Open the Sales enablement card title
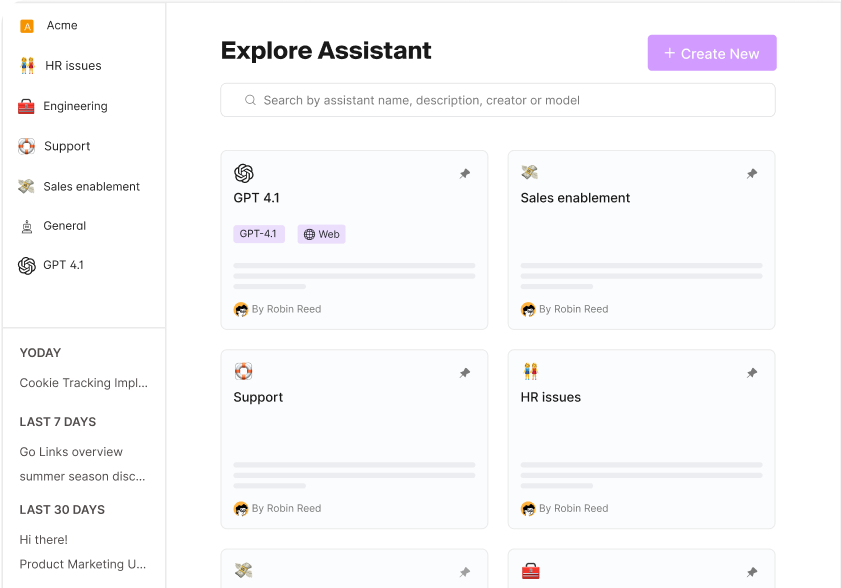This screenshot has width=841, height=588. (x=575, y=198)
